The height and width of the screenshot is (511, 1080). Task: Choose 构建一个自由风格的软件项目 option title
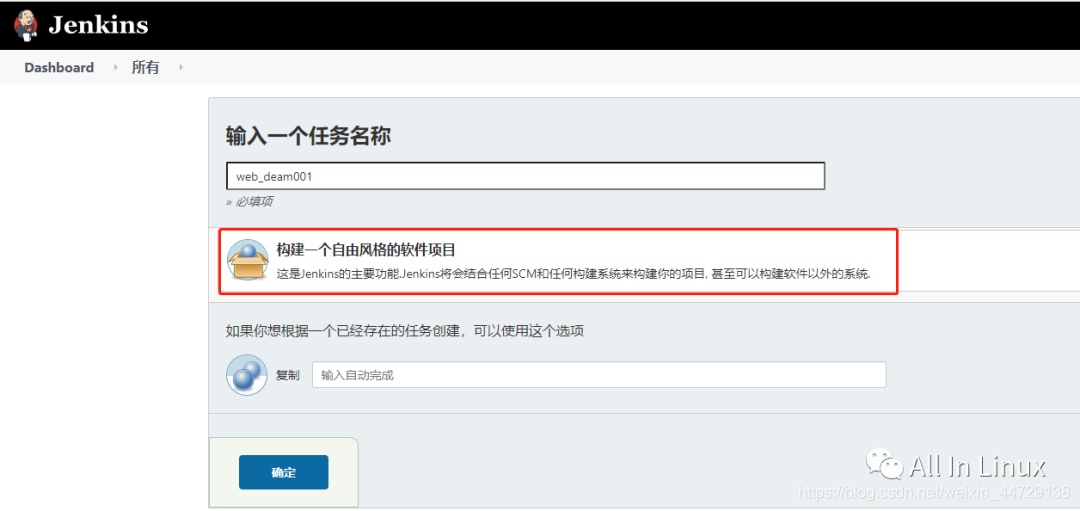tap(366, 250)
